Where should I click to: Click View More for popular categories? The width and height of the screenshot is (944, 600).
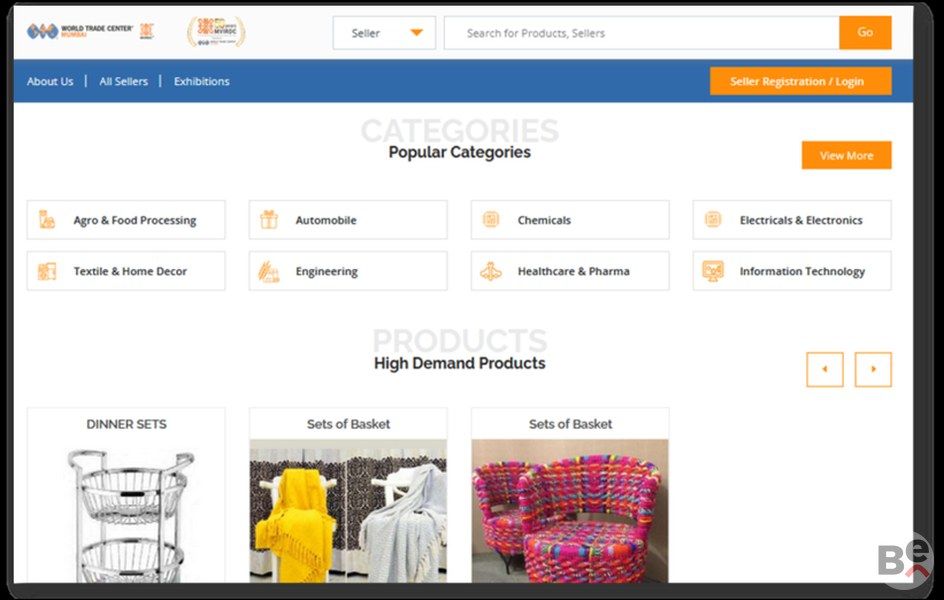click(846, 155)
